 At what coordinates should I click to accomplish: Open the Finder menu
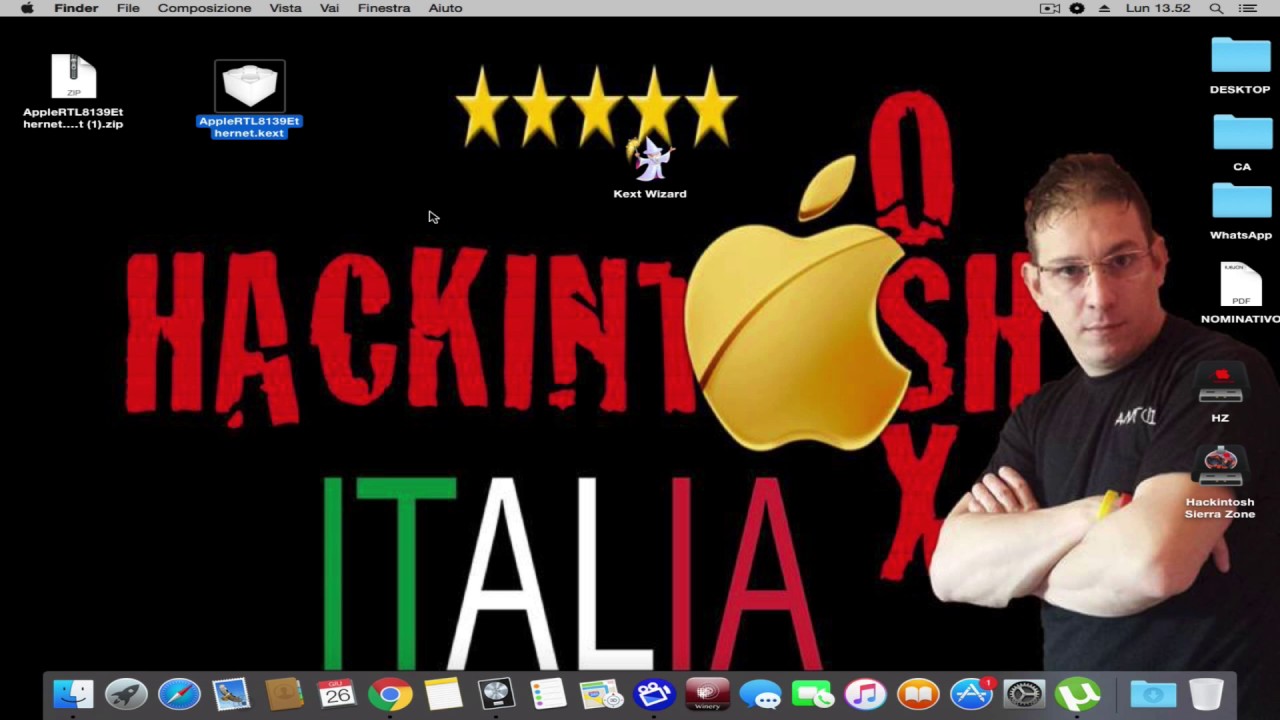coord(76,8)
